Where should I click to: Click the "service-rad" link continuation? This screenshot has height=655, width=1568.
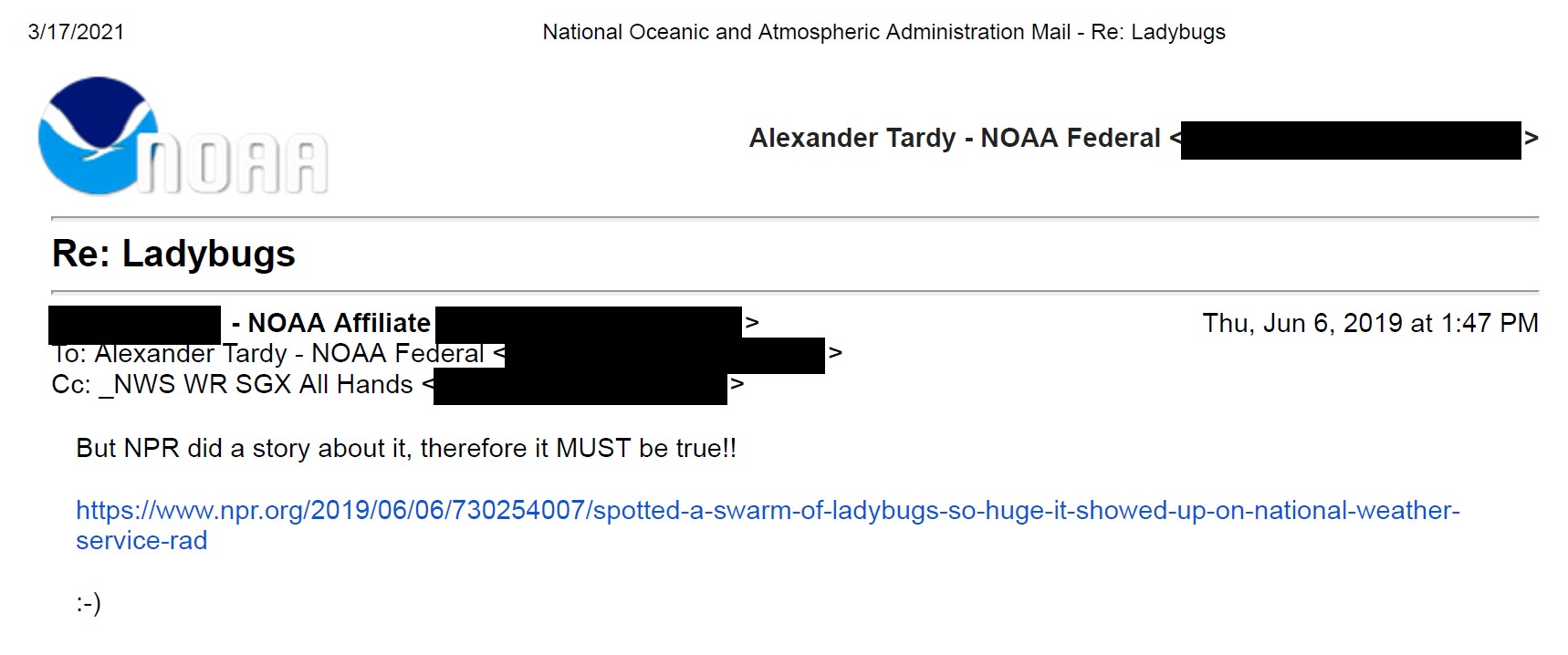click(x=141, y=541)
